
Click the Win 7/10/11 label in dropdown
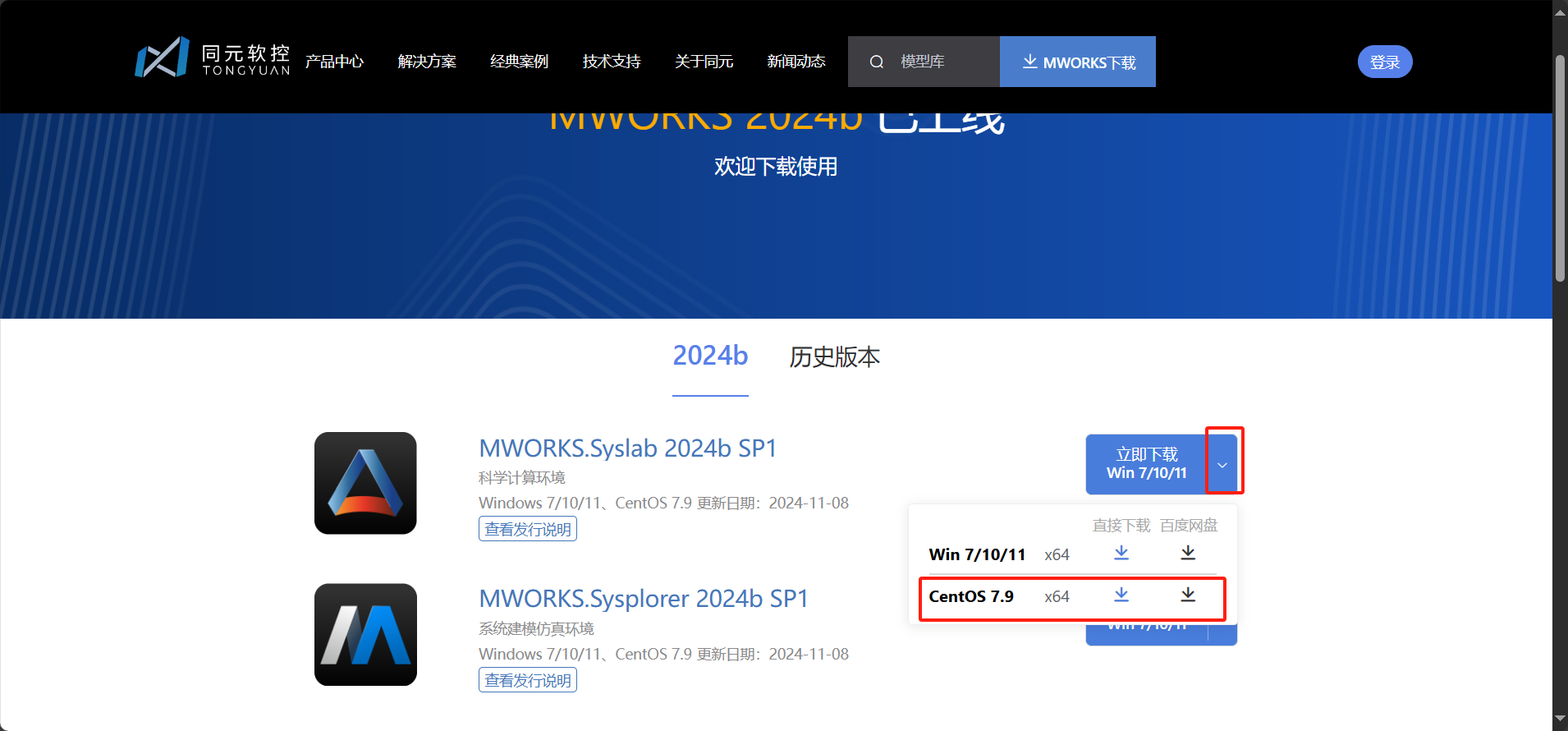(x=977, y=554)
